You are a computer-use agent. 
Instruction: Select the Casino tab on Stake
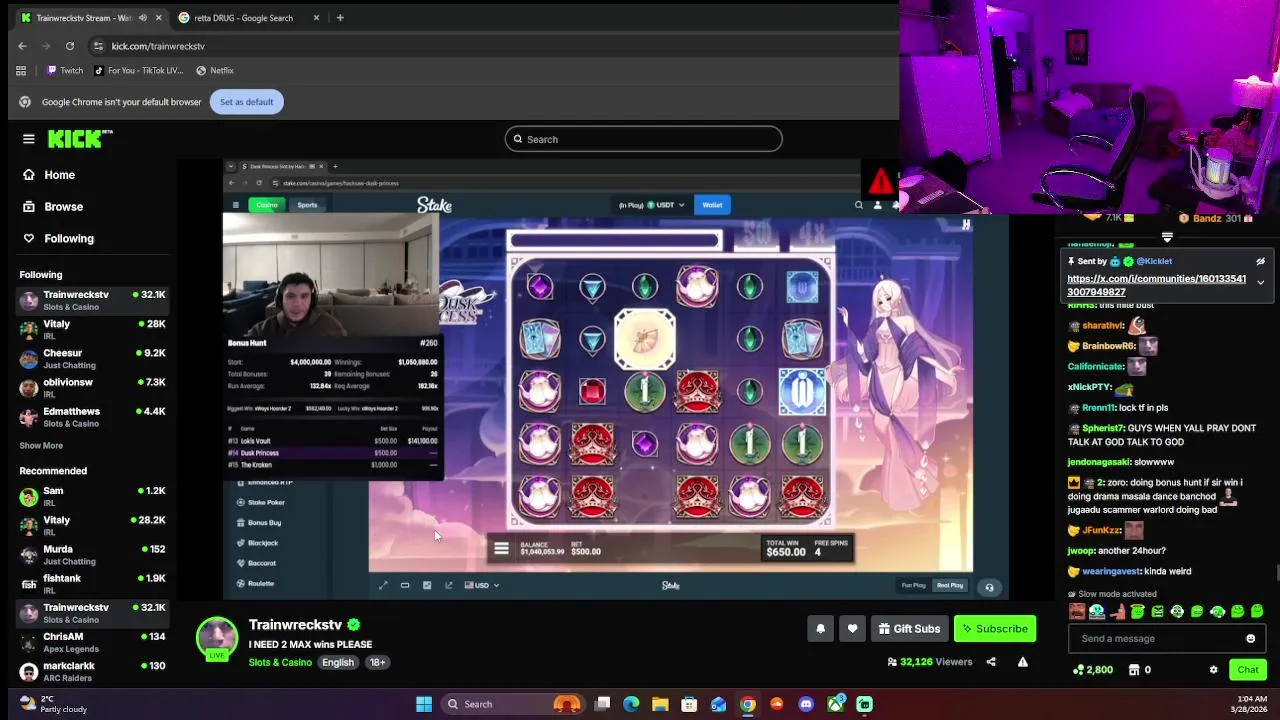tap(266, 205)
